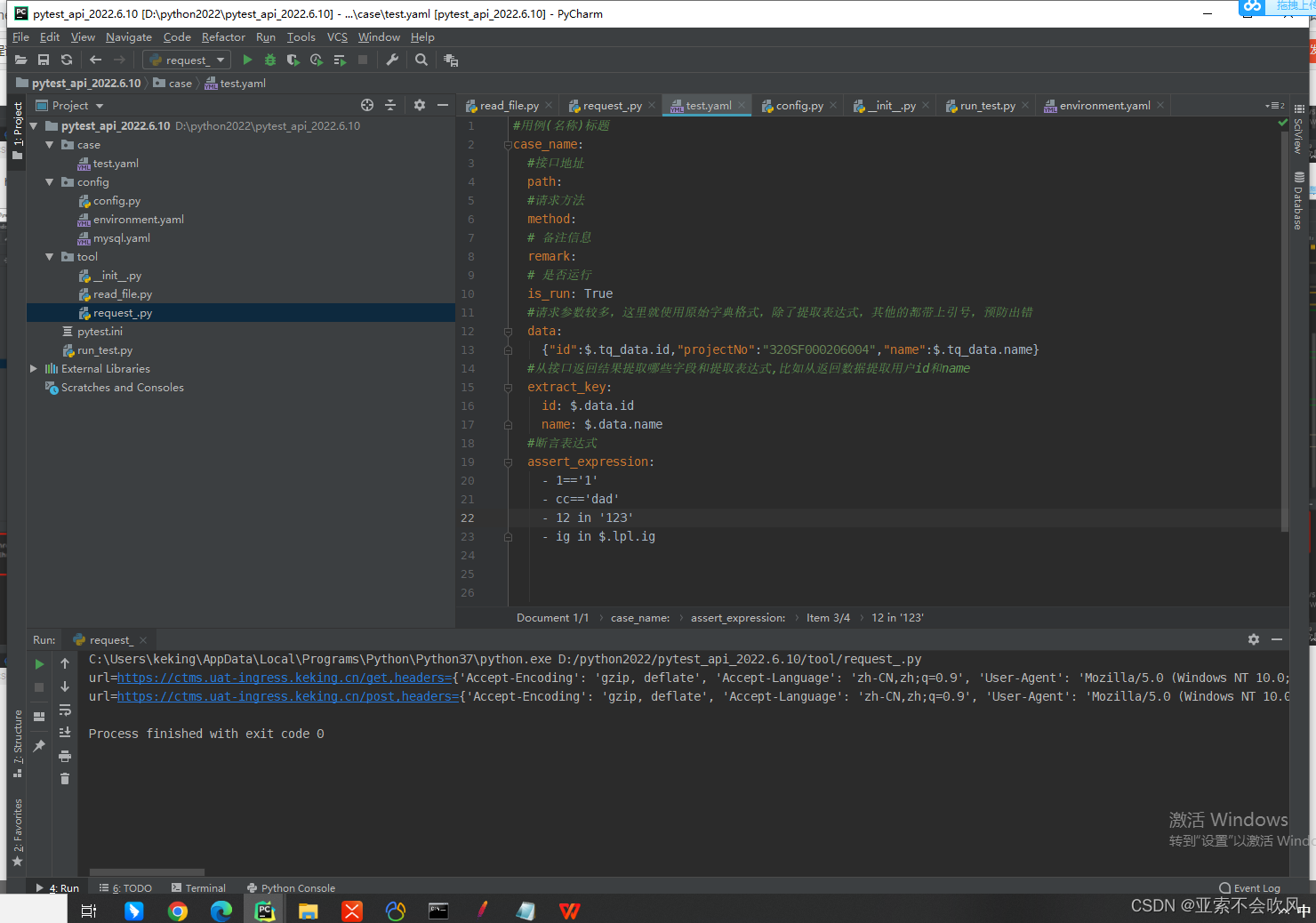The image size is (1316, 923).
Task: Click the stop button in Run panel
Action: pos(39,687)
